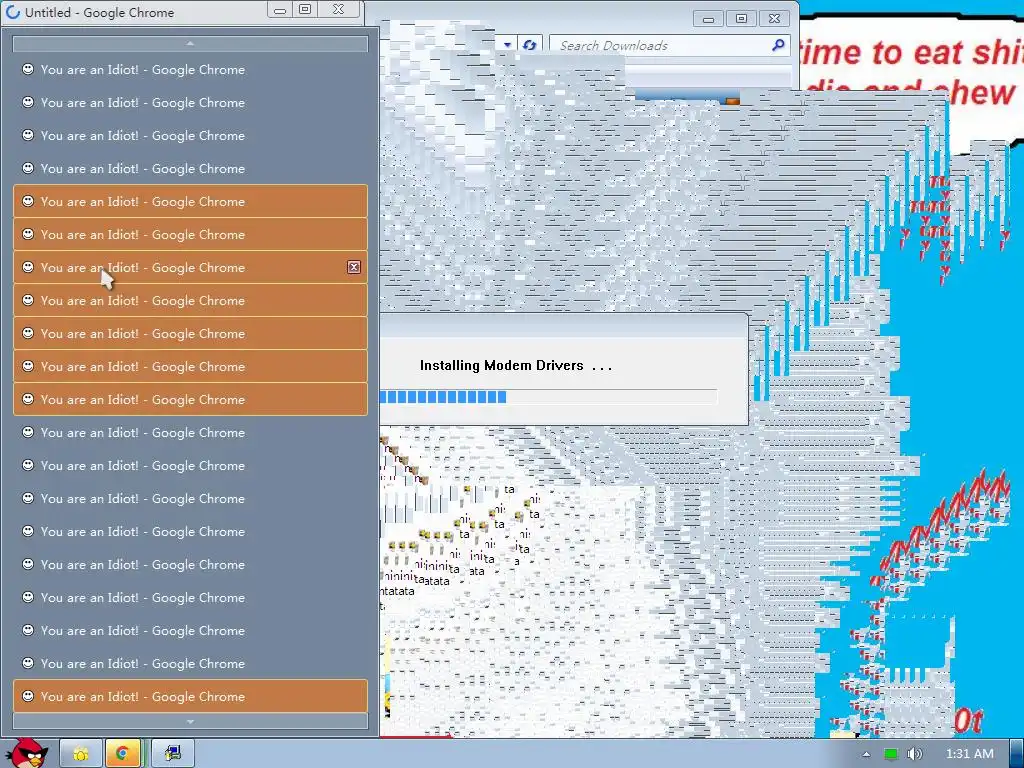Click up arrow above the window list
Viewport: 1024px width, 768px height.
coord(190,43)
